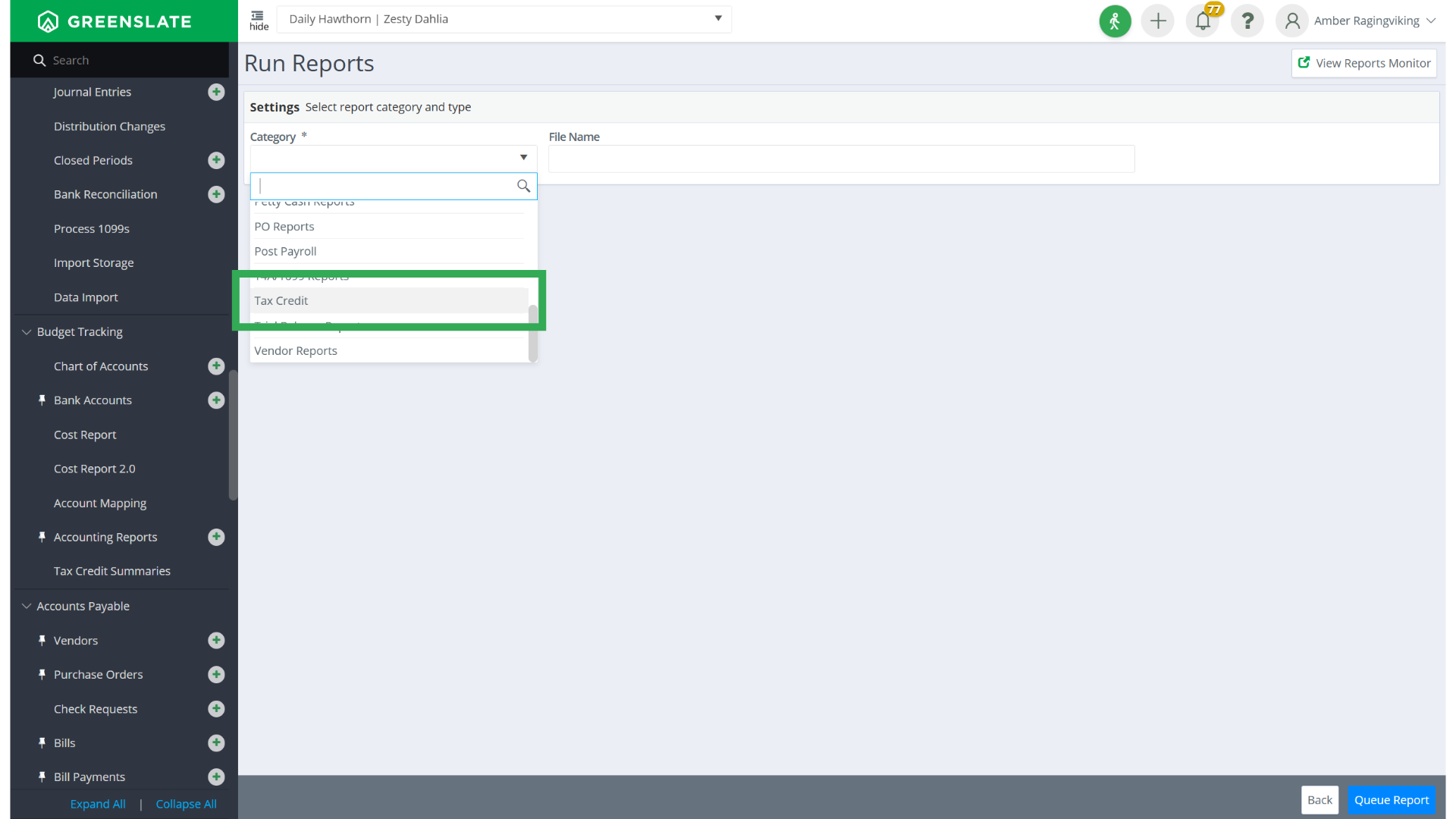Click plus next to Check Requests

(x=216, y=709)
